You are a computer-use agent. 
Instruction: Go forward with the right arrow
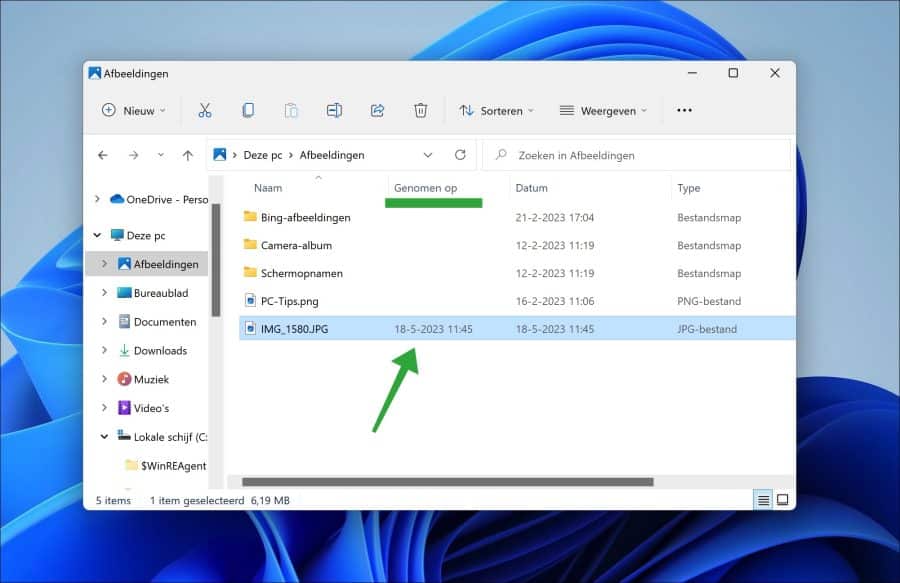pyautogui.click(x=133, y=155)
